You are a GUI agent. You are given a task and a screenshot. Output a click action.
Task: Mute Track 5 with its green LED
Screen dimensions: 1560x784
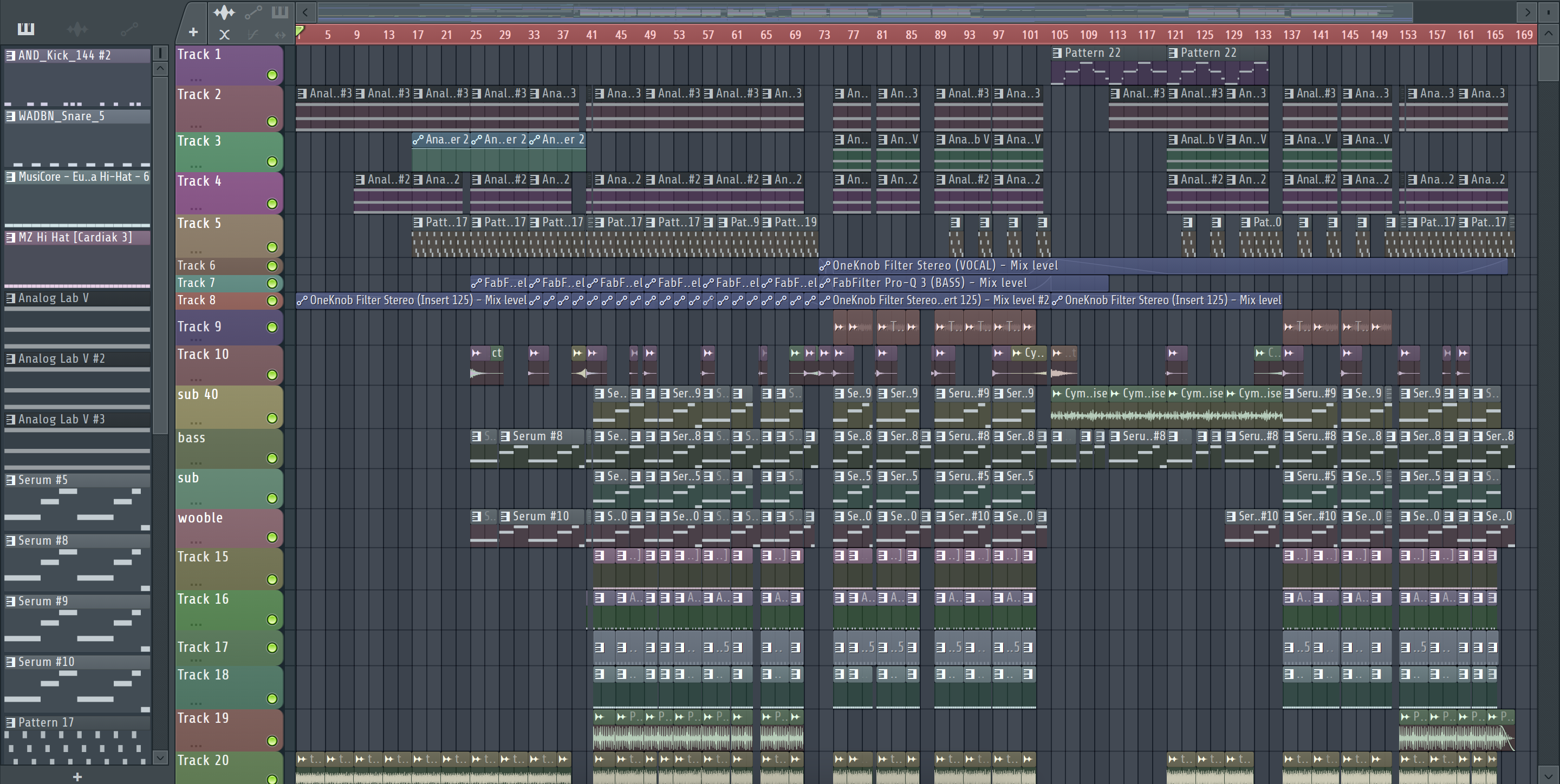click(x=272, y=247)
